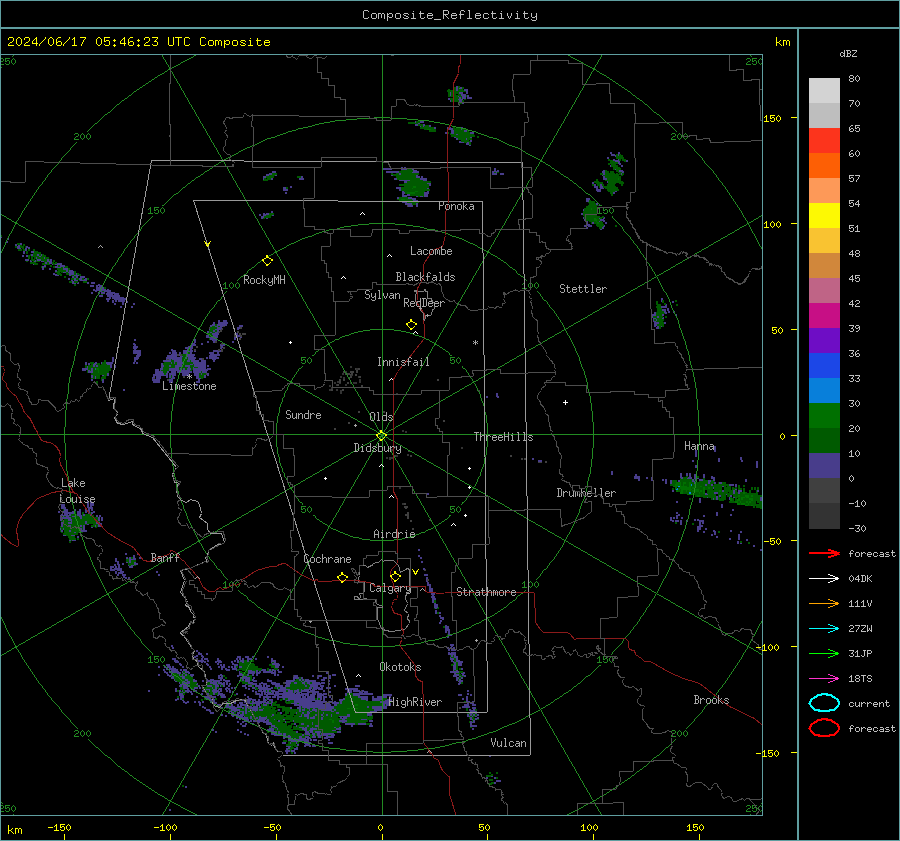The width and height of the screenshot is (900, 841).
Task: Click the yellow diamond marker above Calgary
Action: [x=395, y=576]
